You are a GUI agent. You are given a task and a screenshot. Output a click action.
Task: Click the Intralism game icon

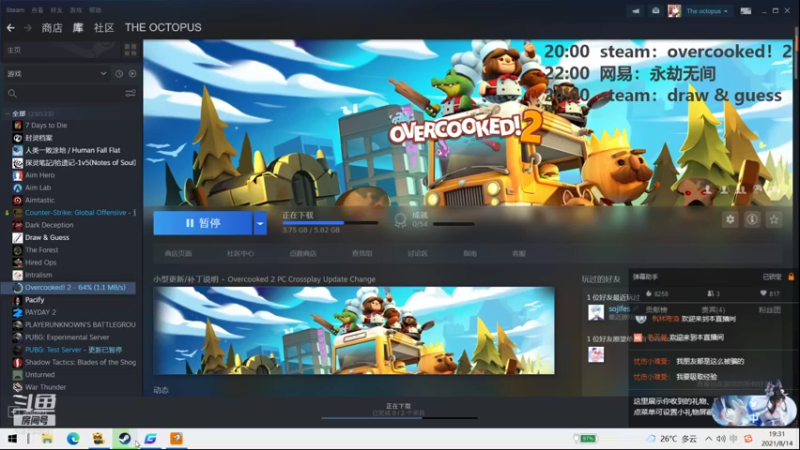[18, 275]
